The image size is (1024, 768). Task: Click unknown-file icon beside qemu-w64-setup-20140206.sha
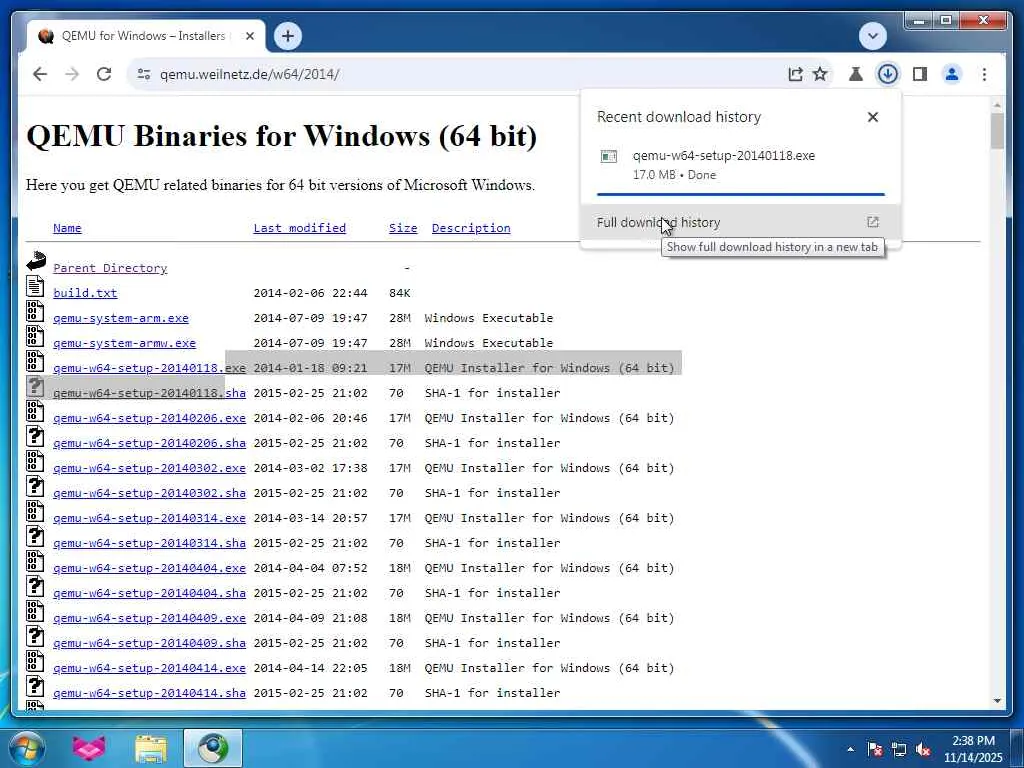(35, 436)
